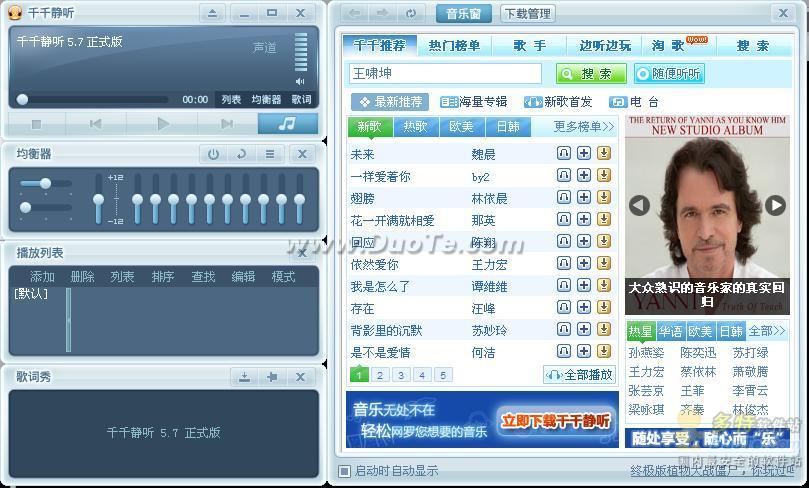Save lyrics with download icon in 歌词秀
809x488 pixels.
(x=245, y=377)
